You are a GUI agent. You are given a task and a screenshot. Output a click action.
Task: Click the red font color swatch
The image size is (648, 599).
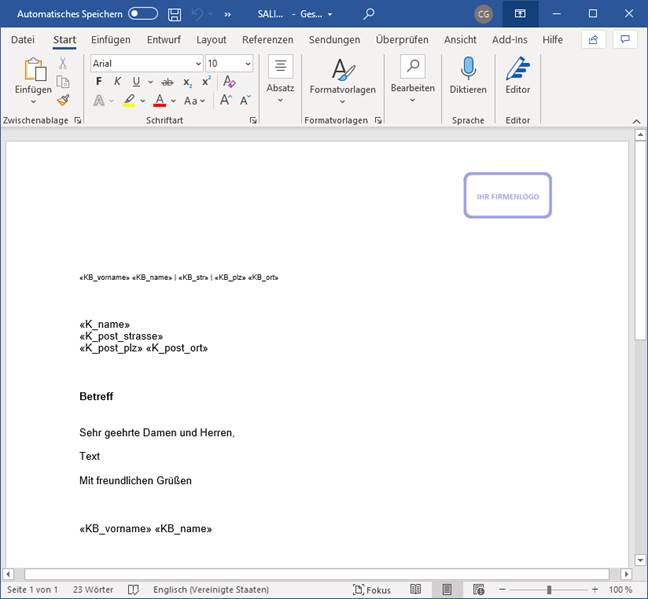[x=158, y=101]
